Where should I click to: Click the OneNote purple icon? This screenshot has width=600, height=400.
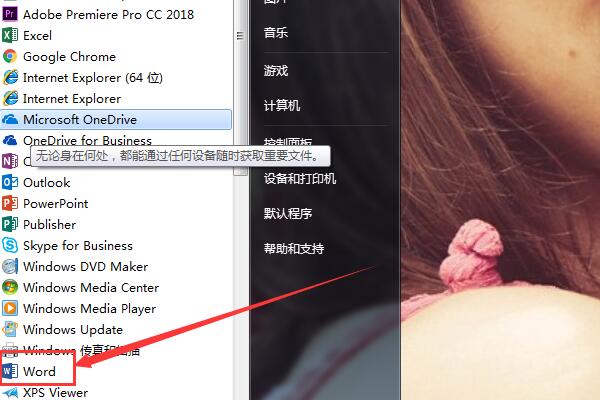[x=10, y=161]
